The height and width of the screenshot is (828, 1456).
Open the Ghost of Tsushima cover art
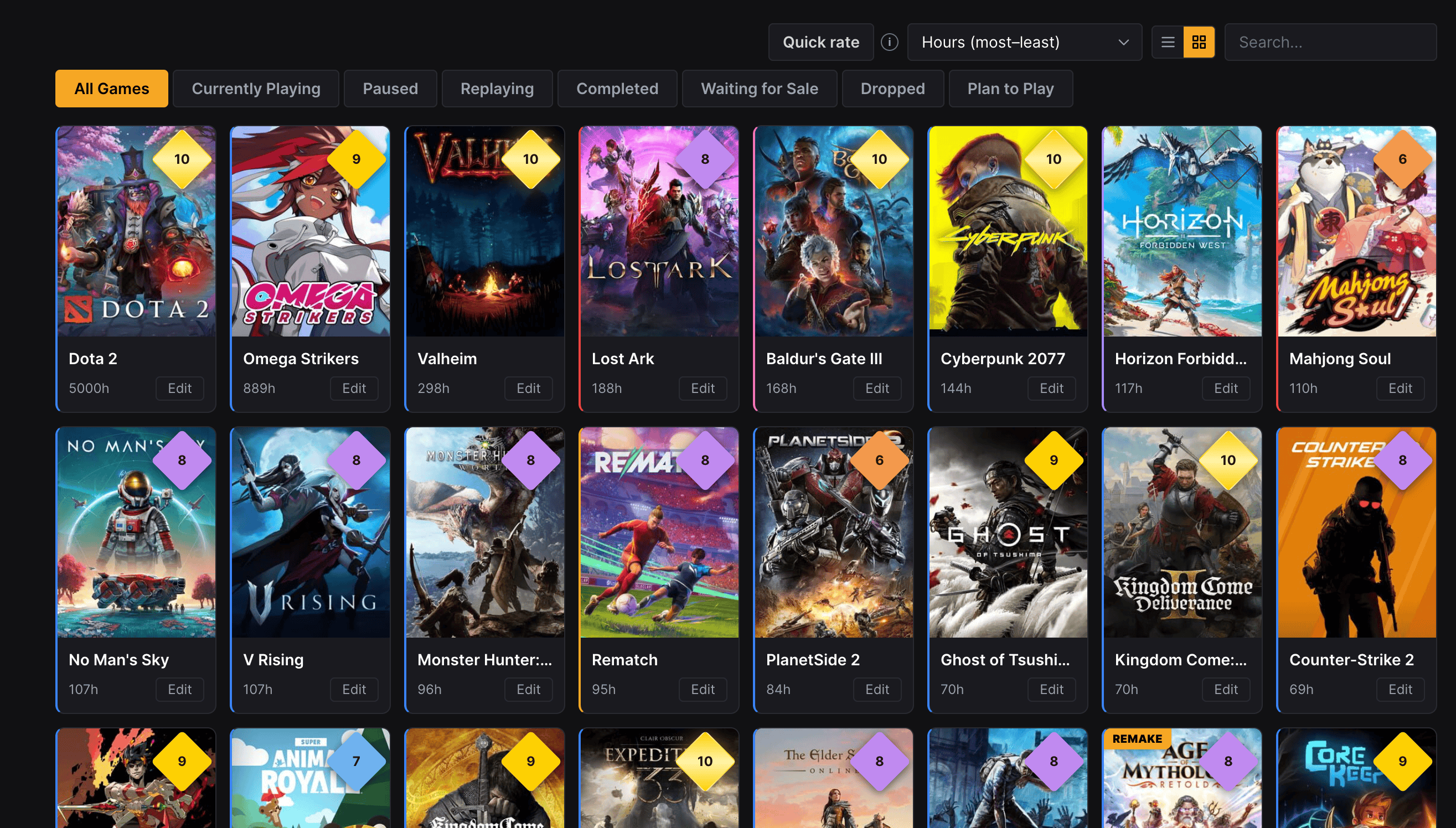[x=1008, y=532]
